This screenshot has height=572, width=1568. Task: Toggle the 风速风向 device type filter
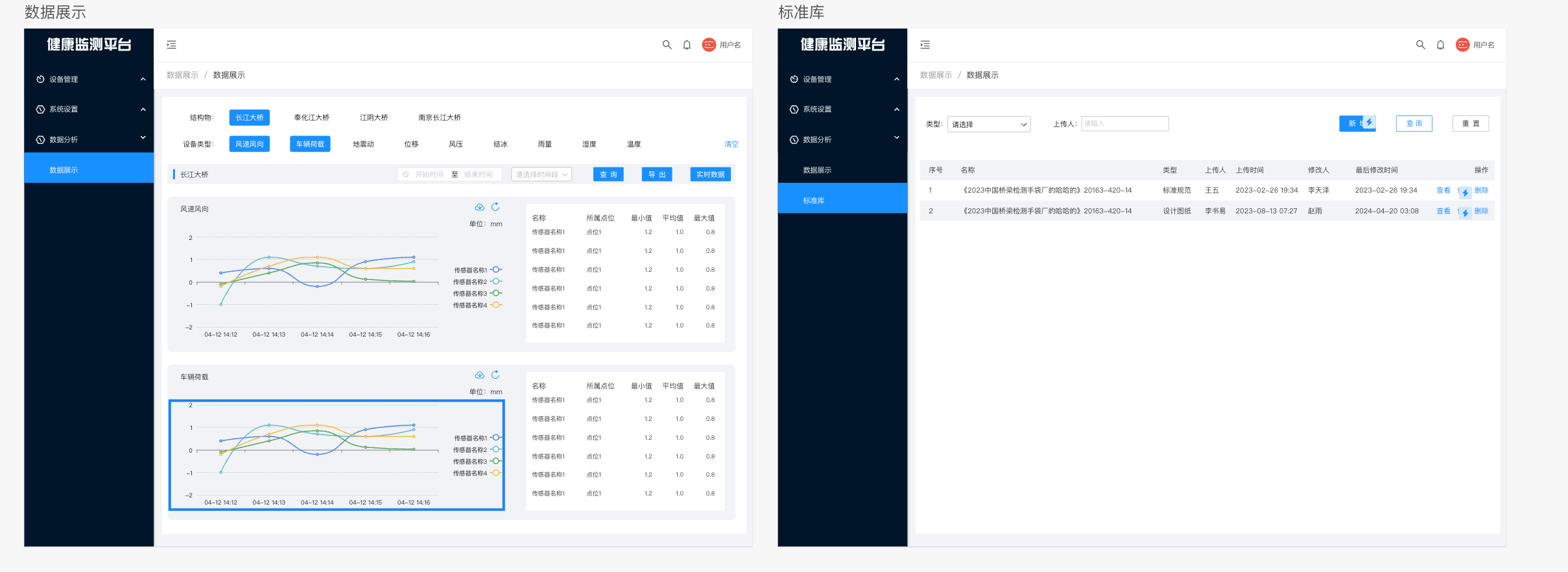click(x=250, y=144)
